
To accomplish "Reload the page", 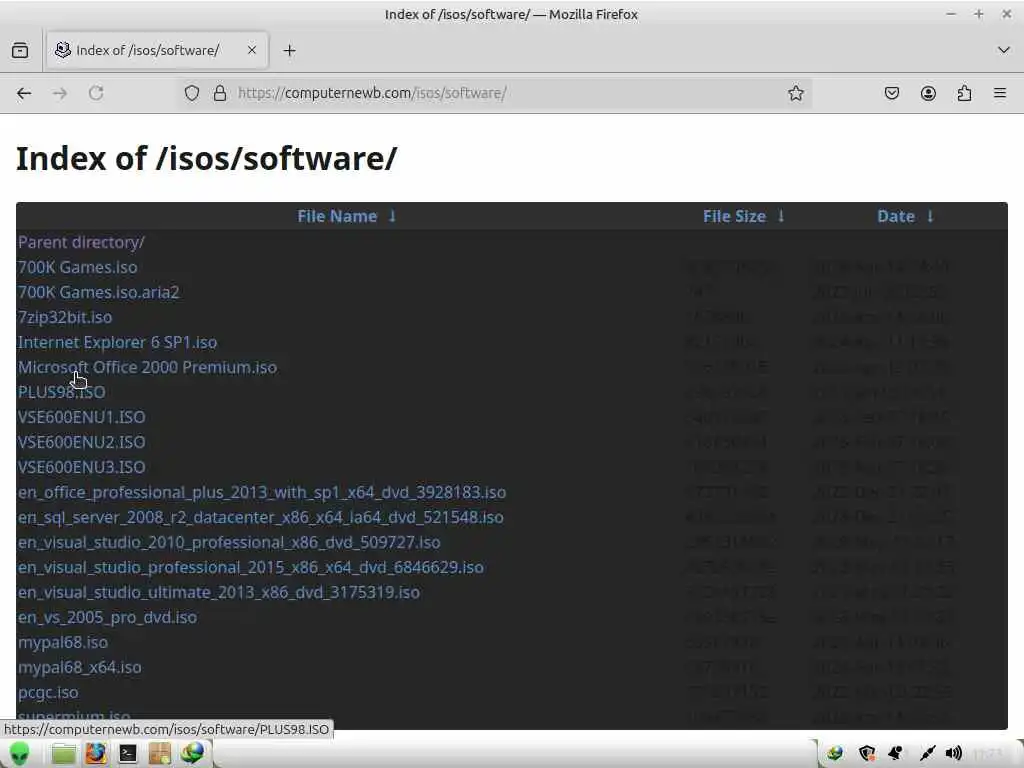I will point(96,93).
